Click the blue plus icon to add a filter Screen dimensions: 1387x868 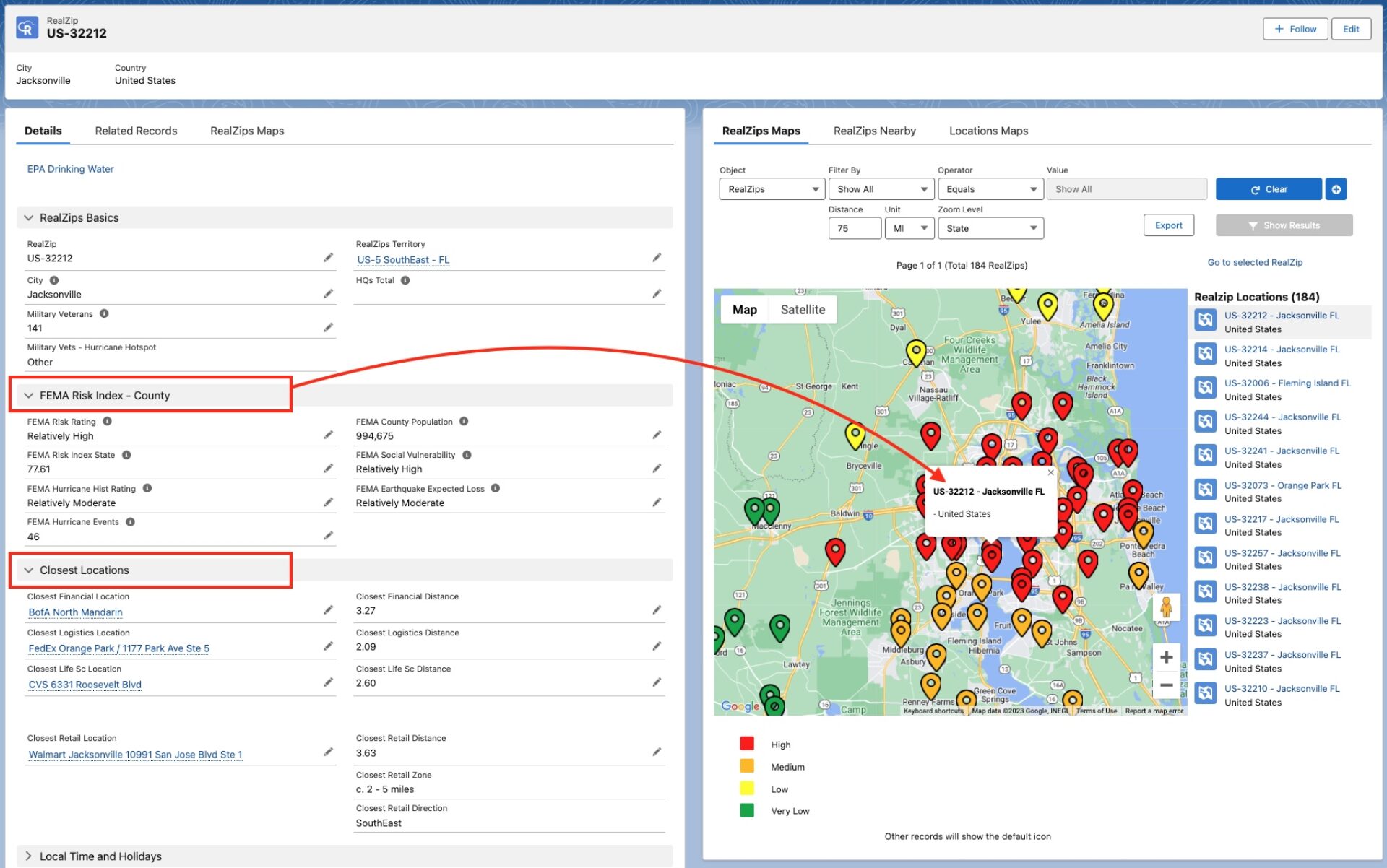(1336, 189)
